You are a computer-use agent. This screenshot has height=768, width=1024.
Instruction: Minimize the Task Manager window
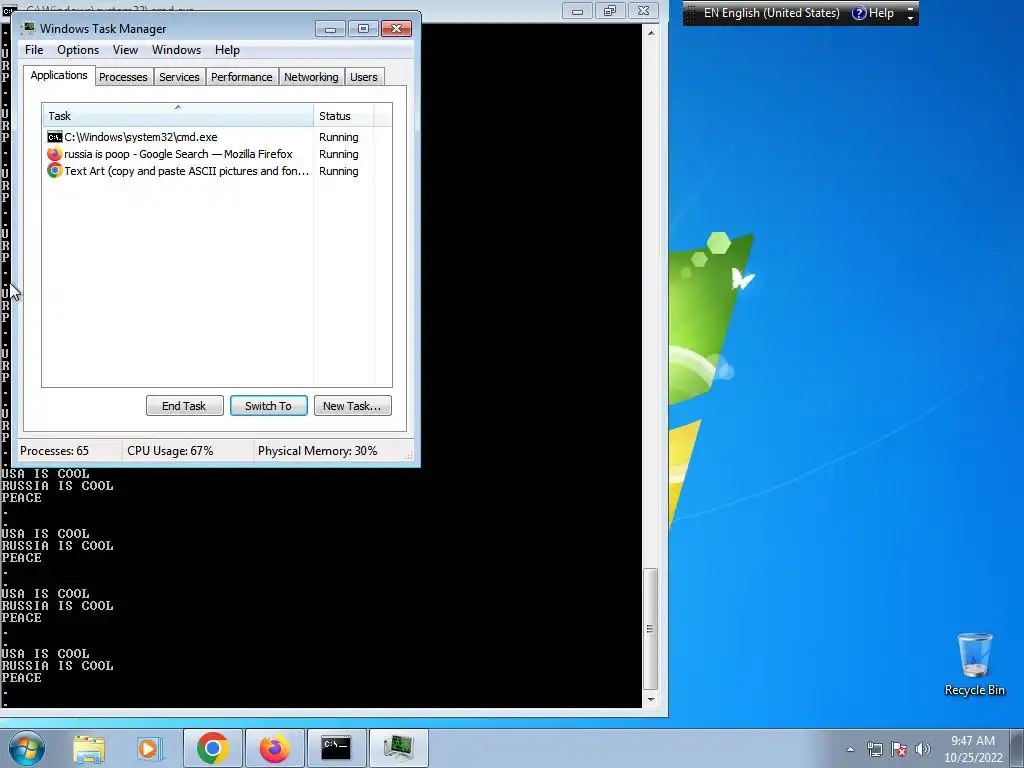[330, 29]
